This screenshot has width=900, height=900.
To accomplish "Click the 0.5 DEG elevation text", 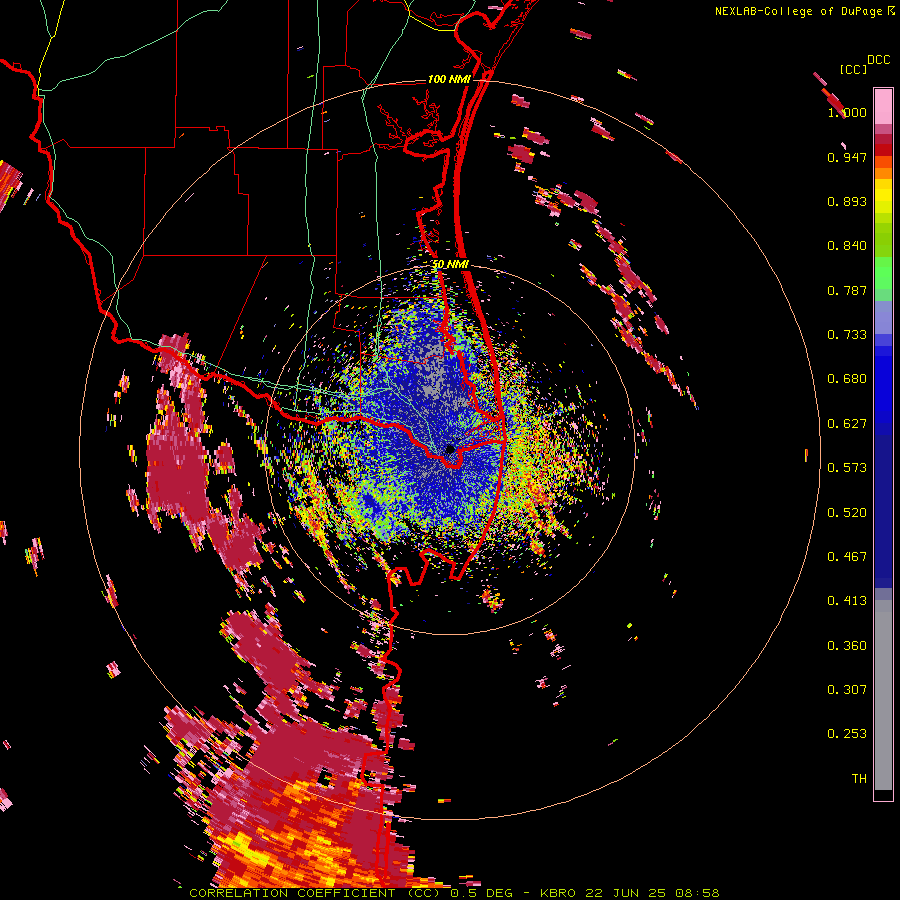I will [x=482, y=893].
